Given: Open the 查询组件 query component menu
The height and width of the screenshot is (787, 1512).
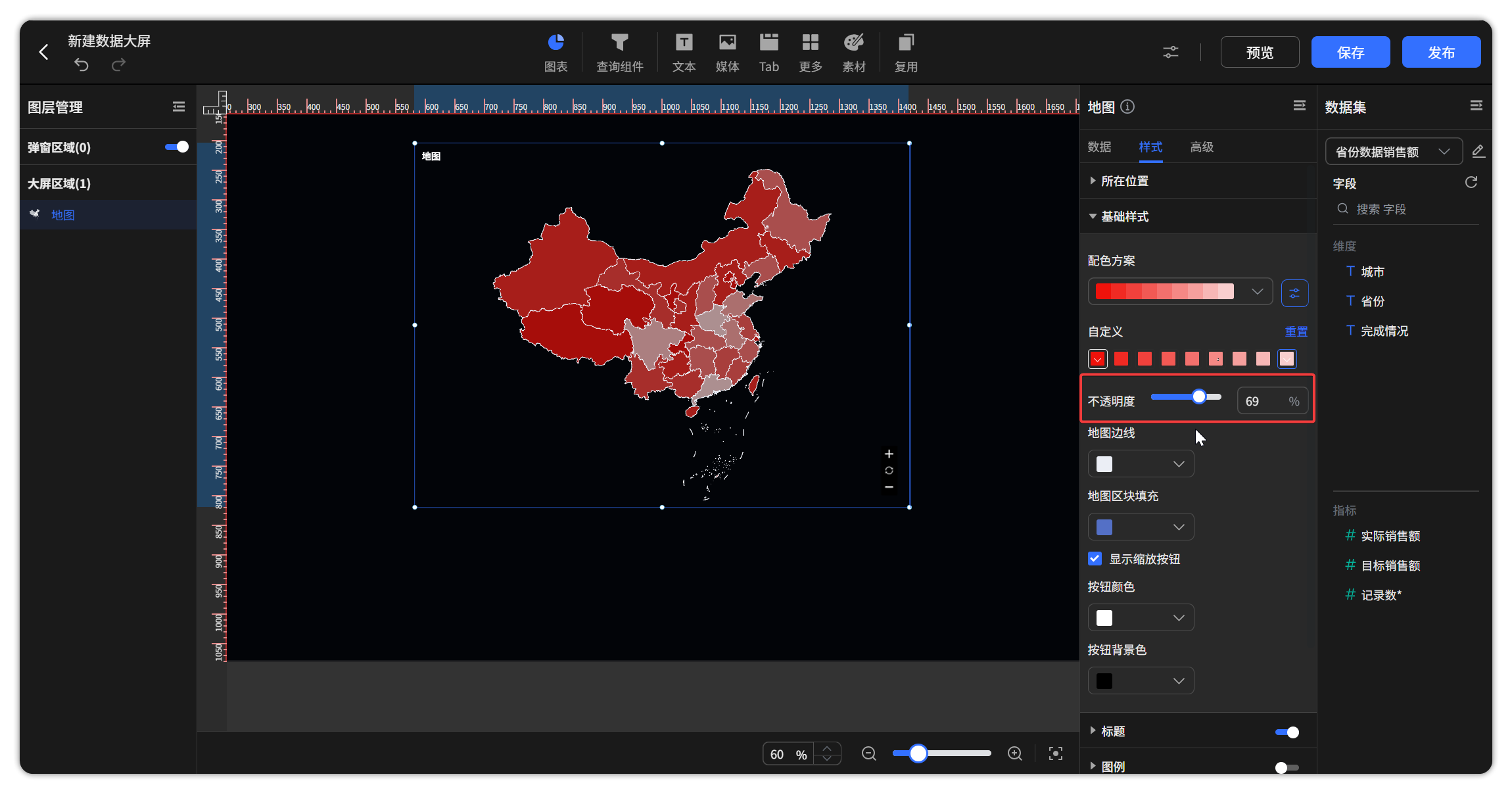Looking at the screenshot, I should click(619, 53).
